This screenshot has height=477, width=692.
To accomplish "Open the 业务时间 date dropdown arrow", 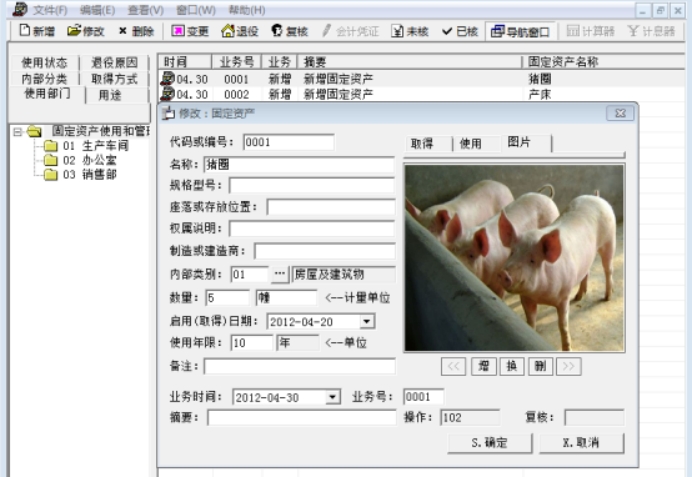I will pos(332,397).
